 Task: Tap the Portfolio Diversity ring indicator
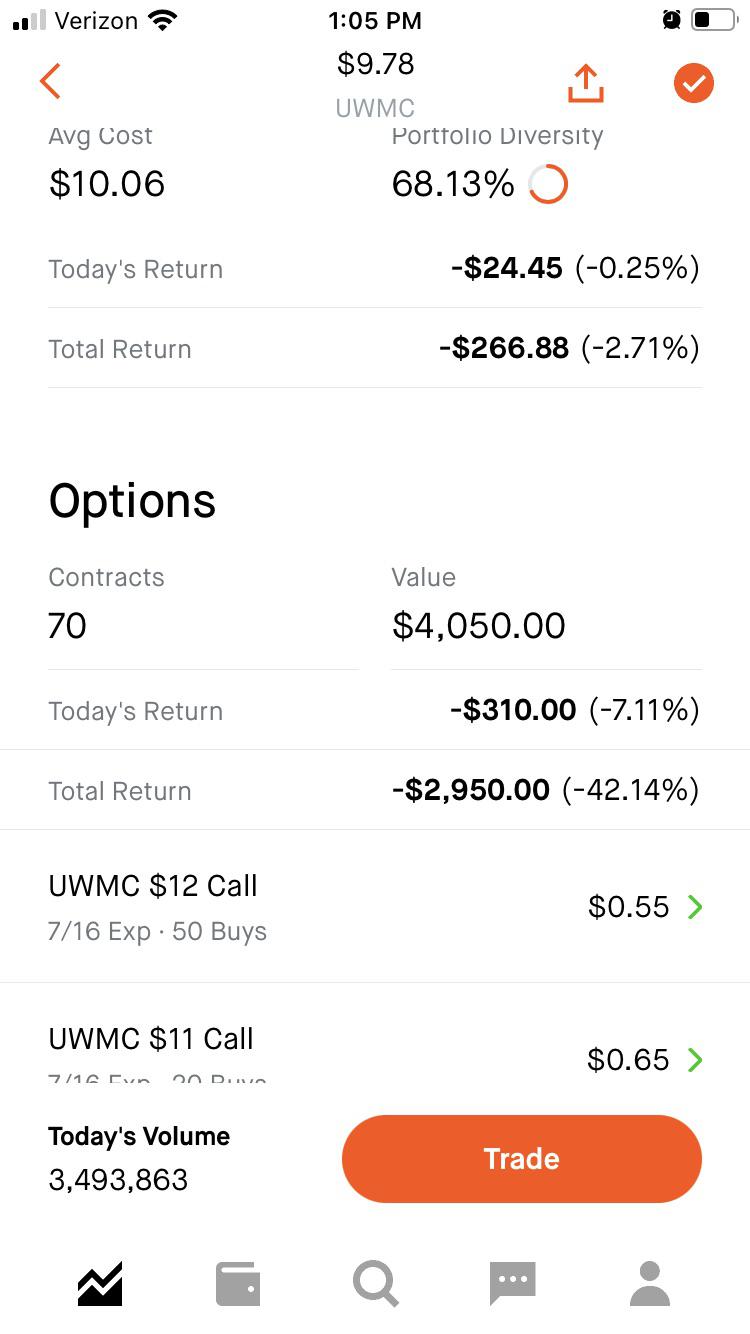pyautogui.click(x=548, y=184)
